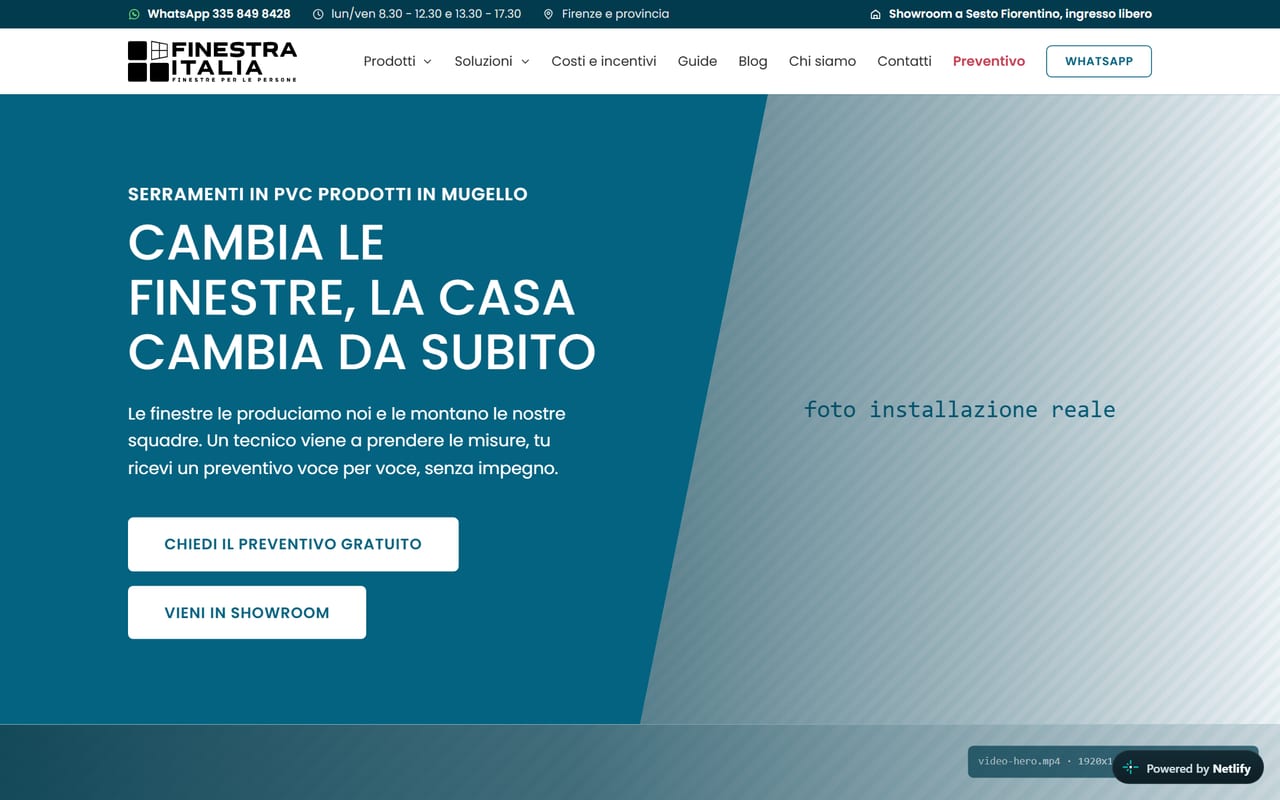Click Serramenti in PVC prodotti in Mugello
Viewport: 1280px width, 800px height.
pos(327,194)
